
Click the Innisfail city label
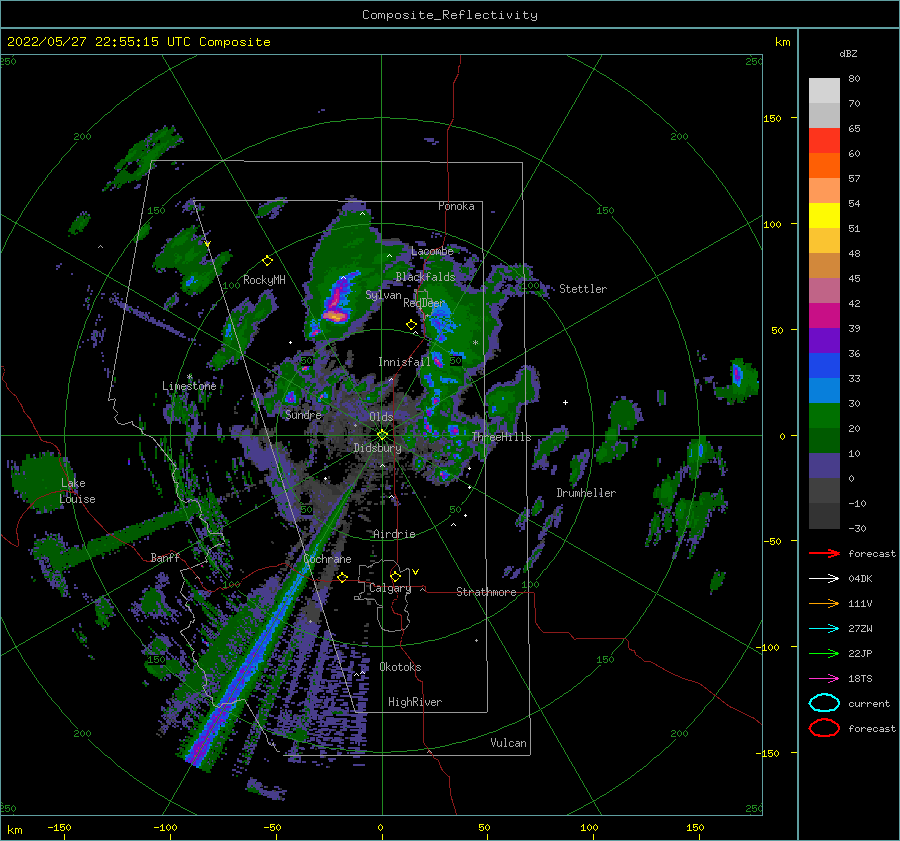(x=404, y=362)
